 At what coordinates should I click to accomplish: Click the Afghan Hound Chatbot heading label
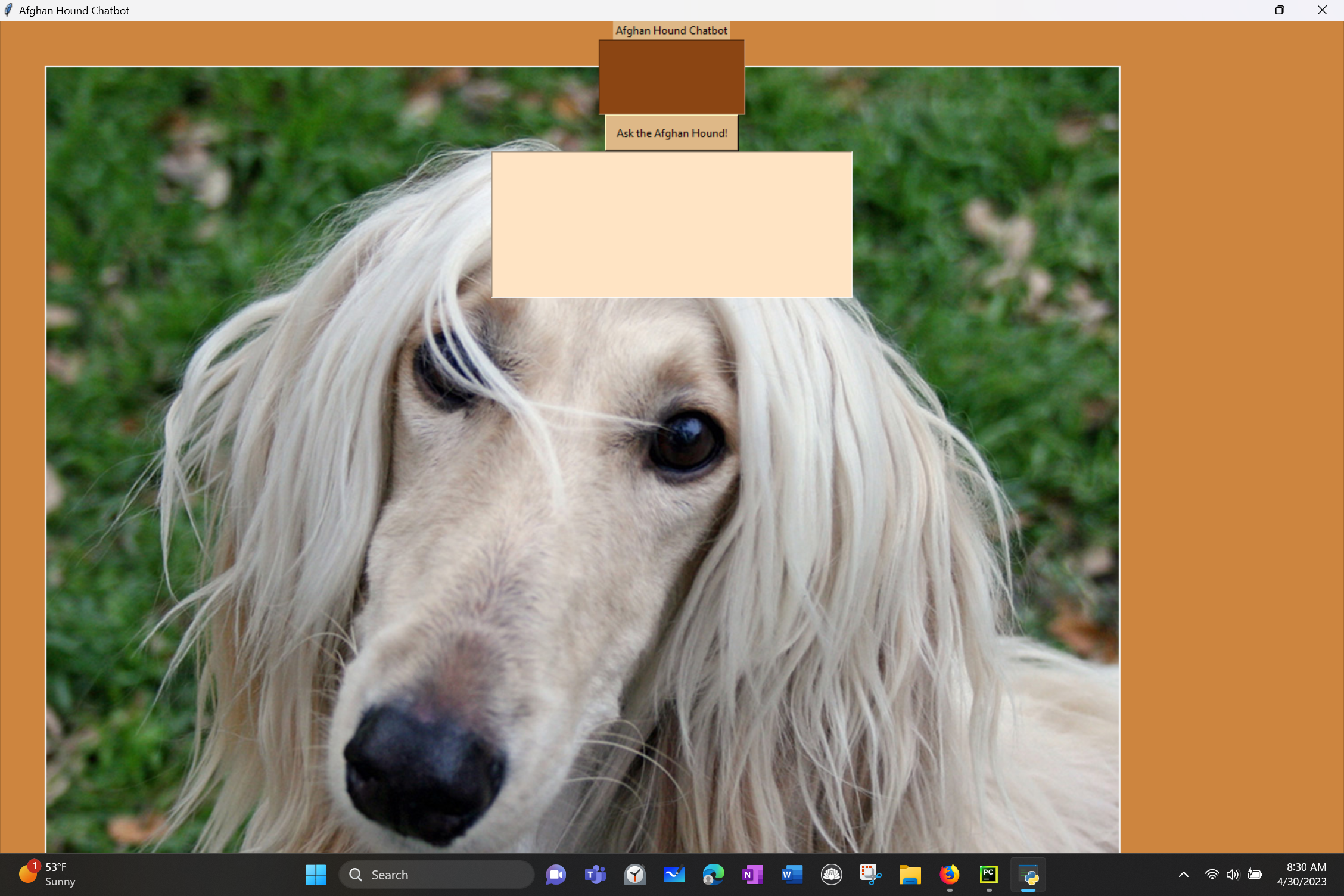point(671,30)
